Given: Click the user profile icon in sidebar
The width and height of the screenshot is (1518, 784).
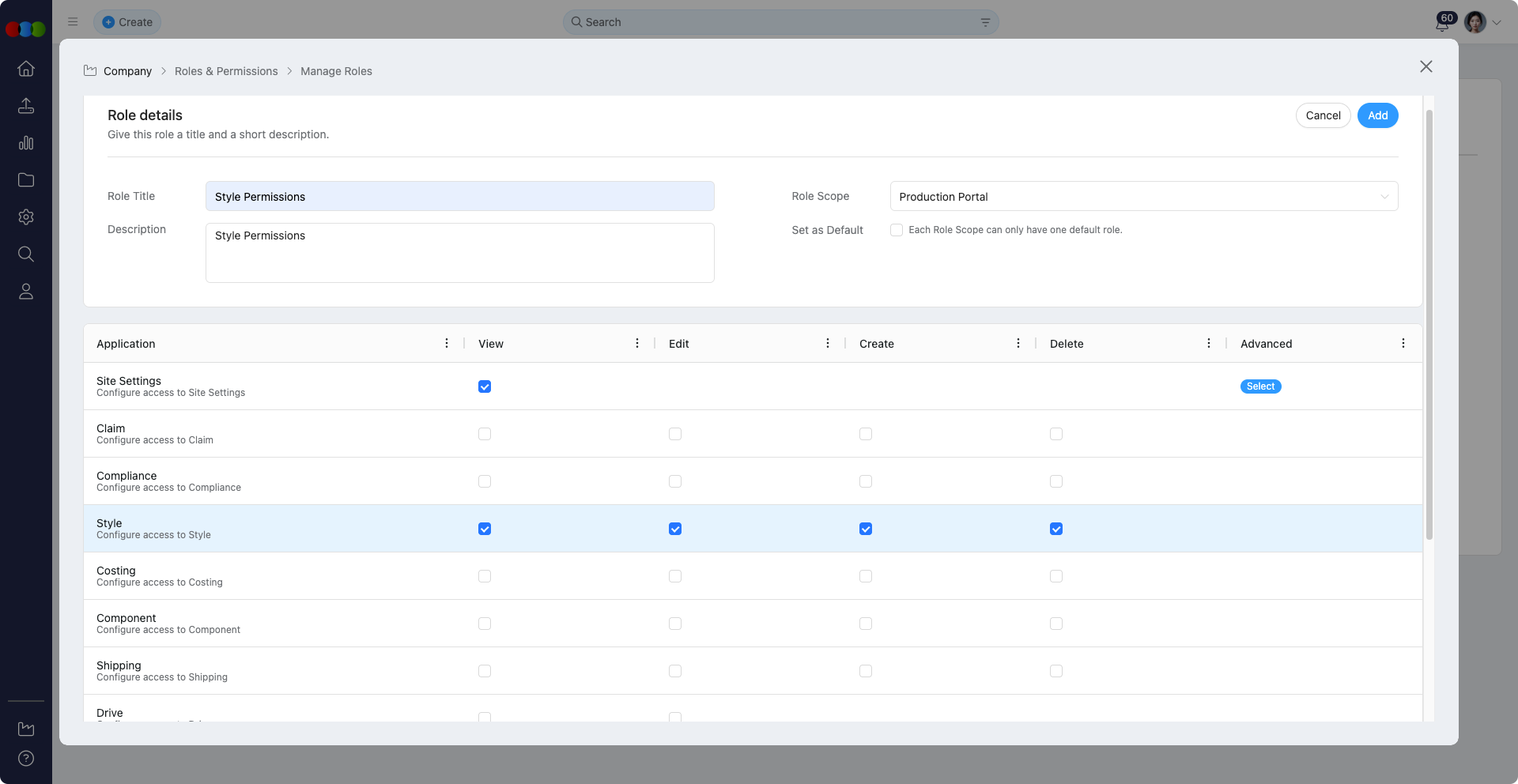Looking at the screenshot, I should [x=26, y=292].
